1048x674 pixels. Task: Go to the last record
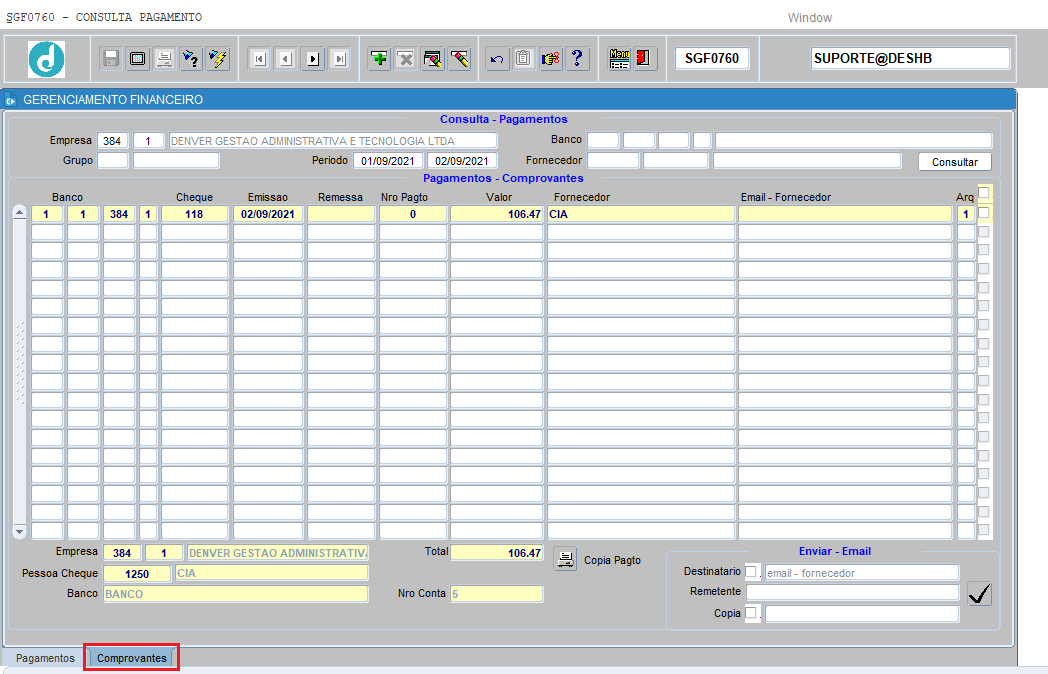coord(340,59)
